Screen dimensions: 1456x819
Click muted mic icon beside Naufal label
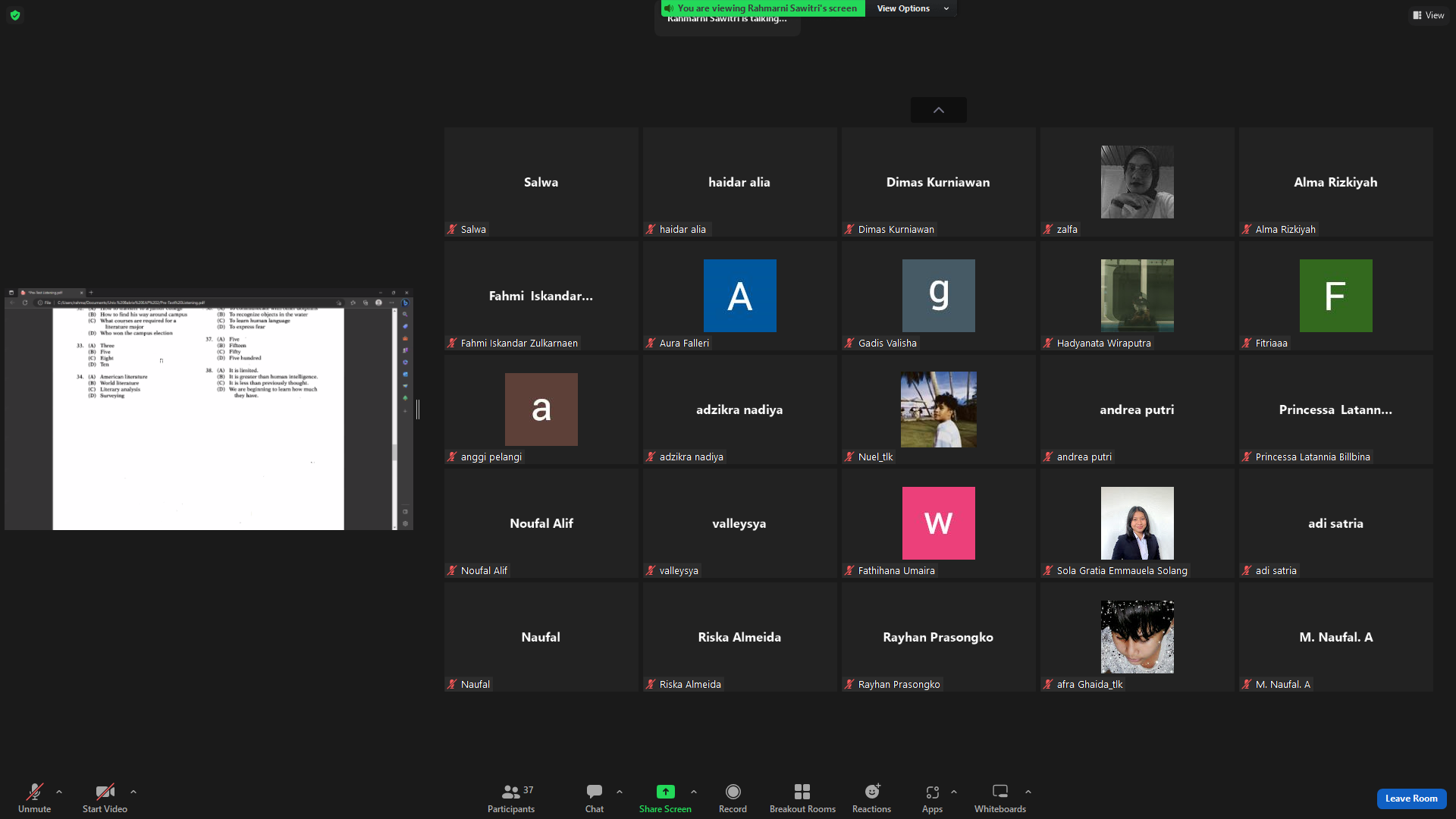(x=452, y=684)
